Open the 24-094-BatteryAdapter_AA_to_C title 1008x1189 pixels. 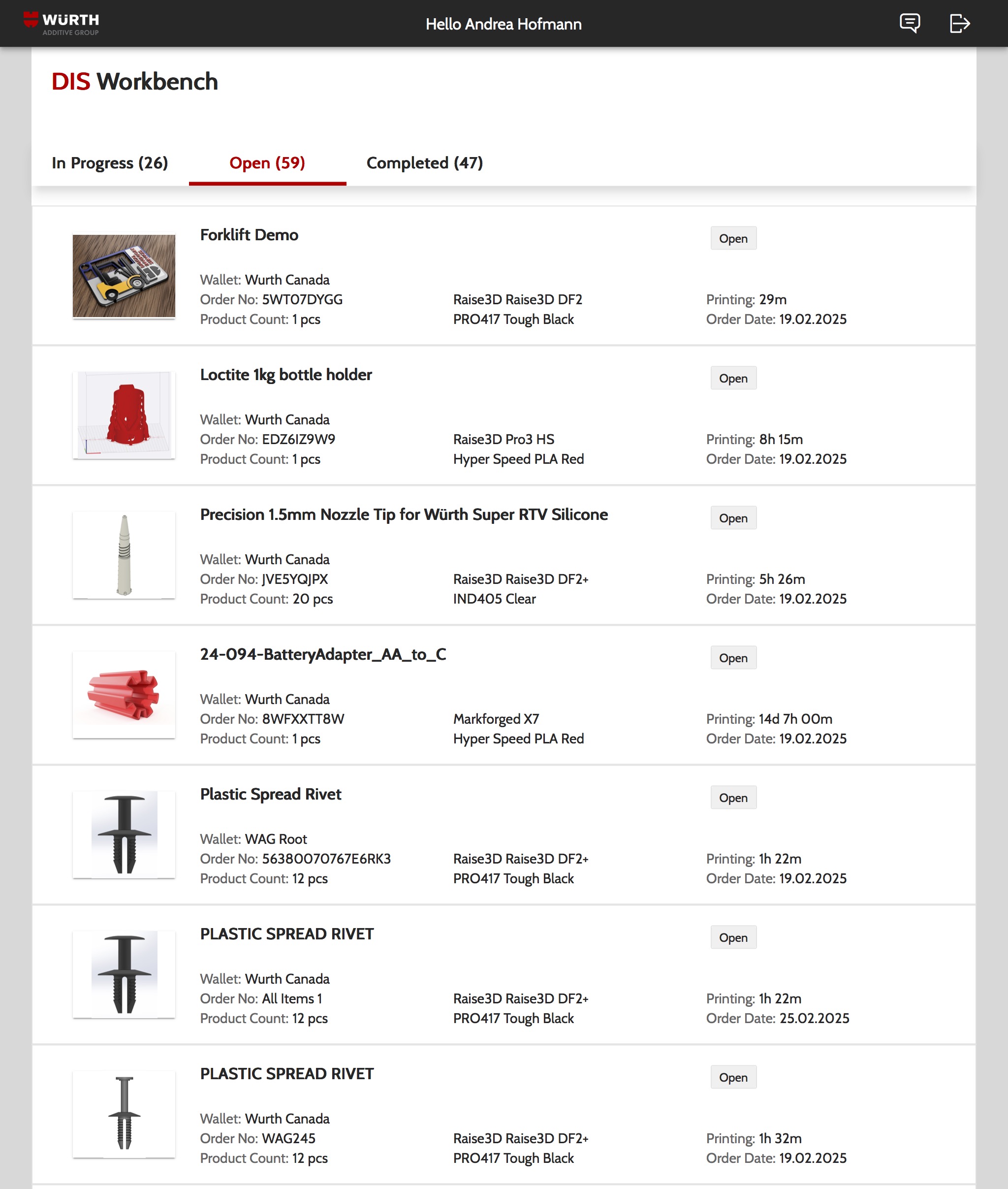(x=323, y=654)
